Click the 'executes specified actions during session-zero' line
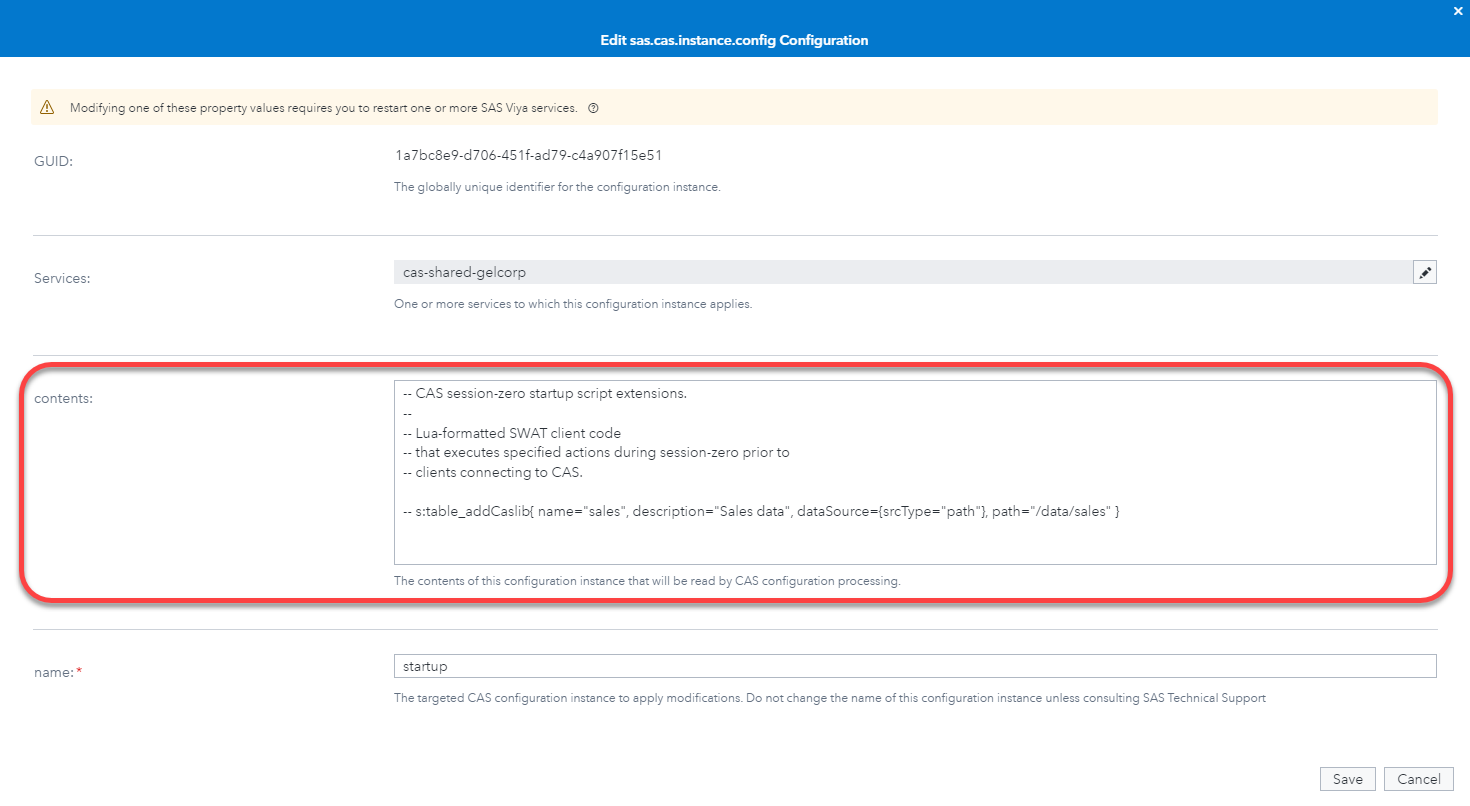The image size is (1470, 806). pos(596,452)
